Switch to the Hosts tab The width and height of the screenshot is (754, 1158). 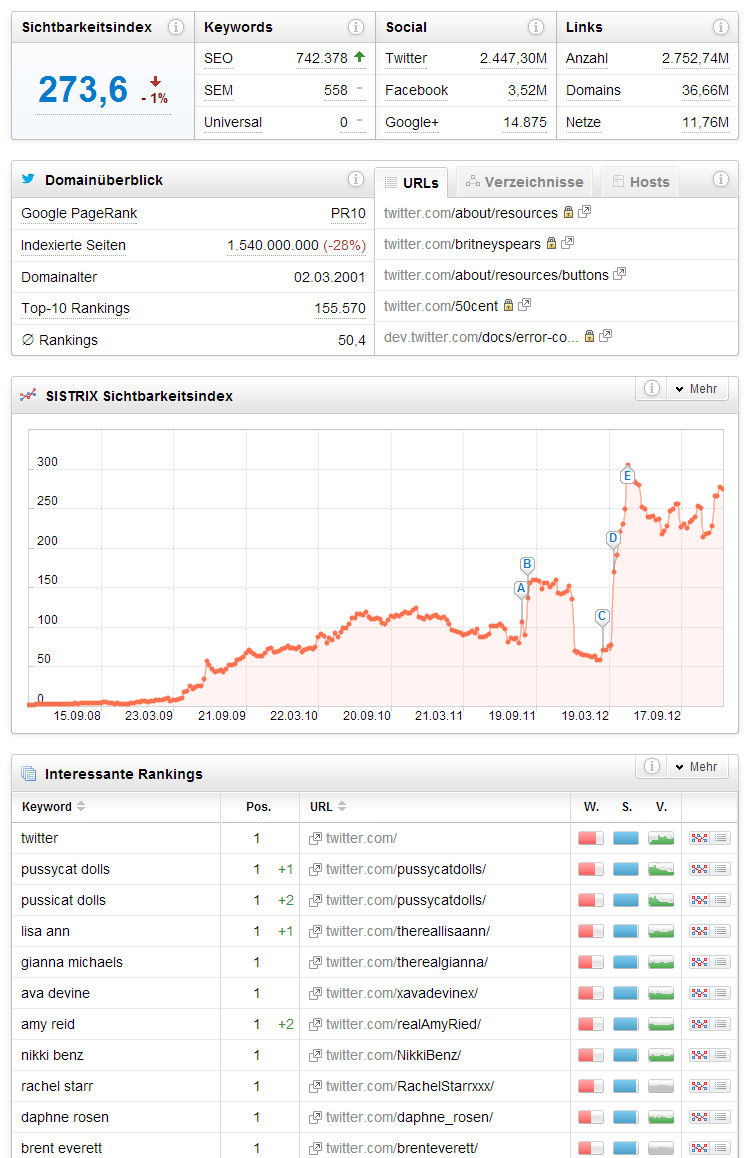[640, 182]
